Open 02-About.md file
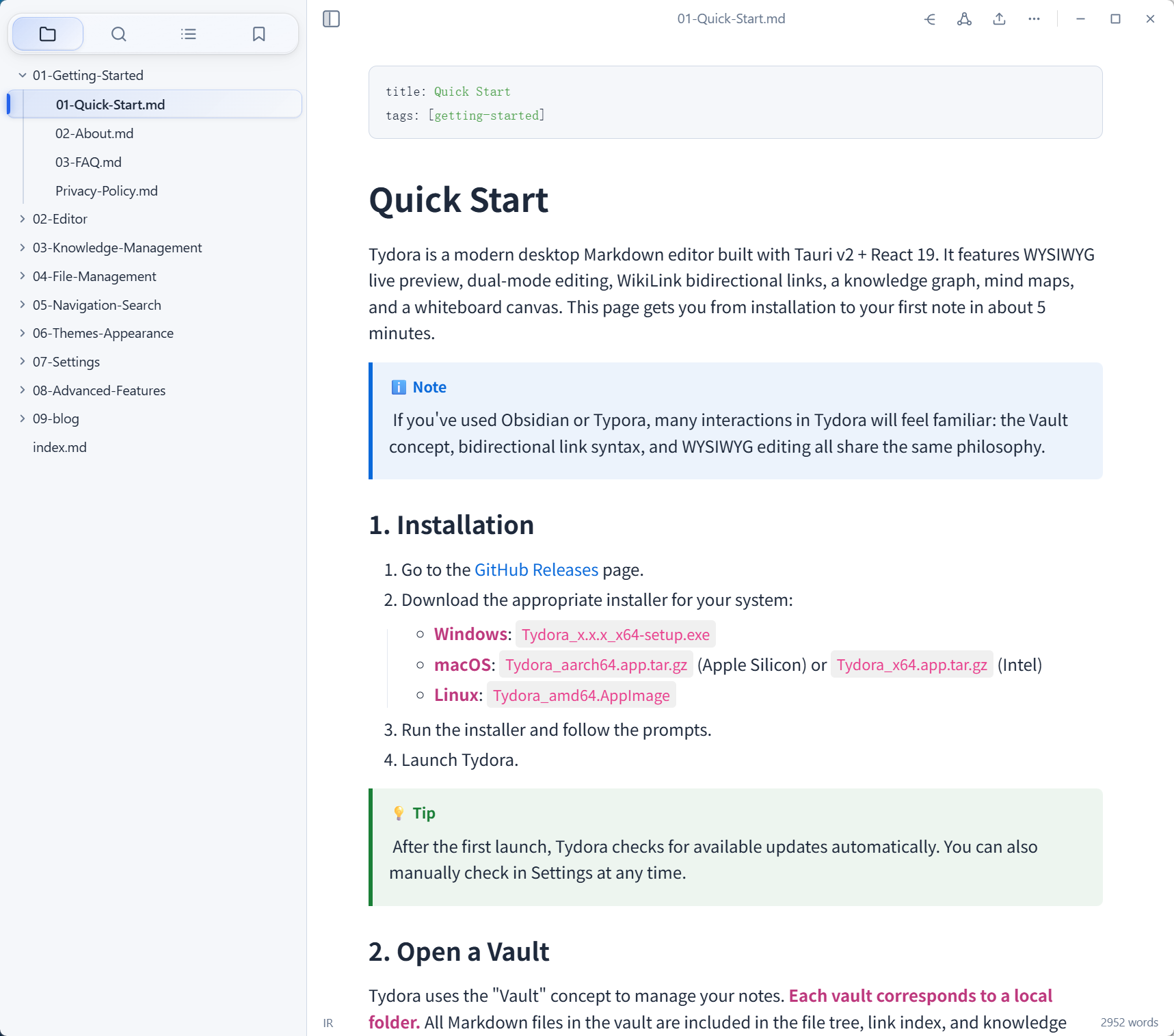 94,133
